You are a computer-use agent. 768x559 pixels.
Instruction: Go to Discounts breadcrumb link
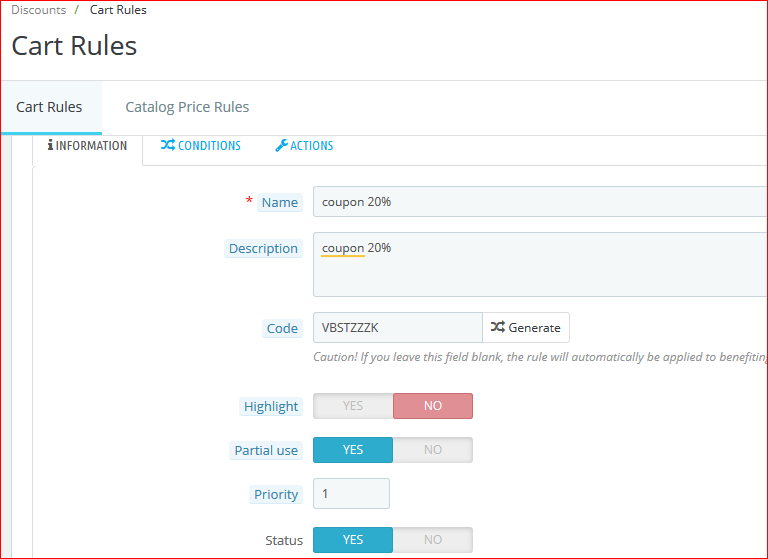pos(38,10)
